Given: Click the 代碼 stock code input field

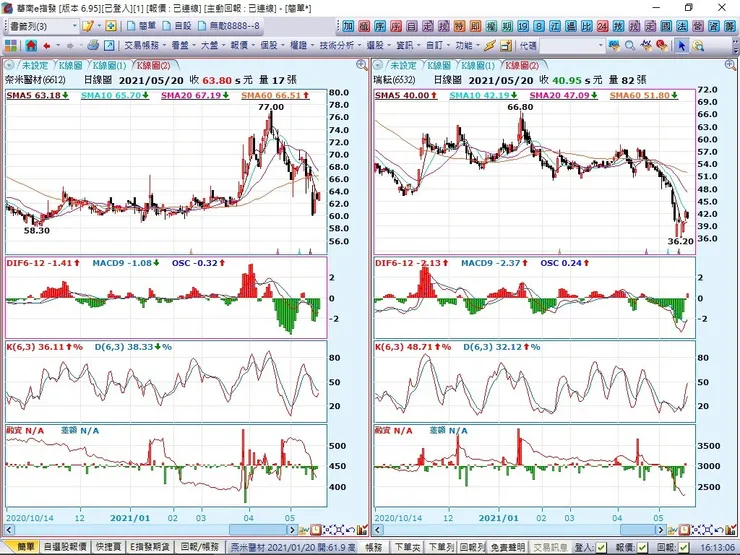Looking at the screenshot, I should pos(568,46).
